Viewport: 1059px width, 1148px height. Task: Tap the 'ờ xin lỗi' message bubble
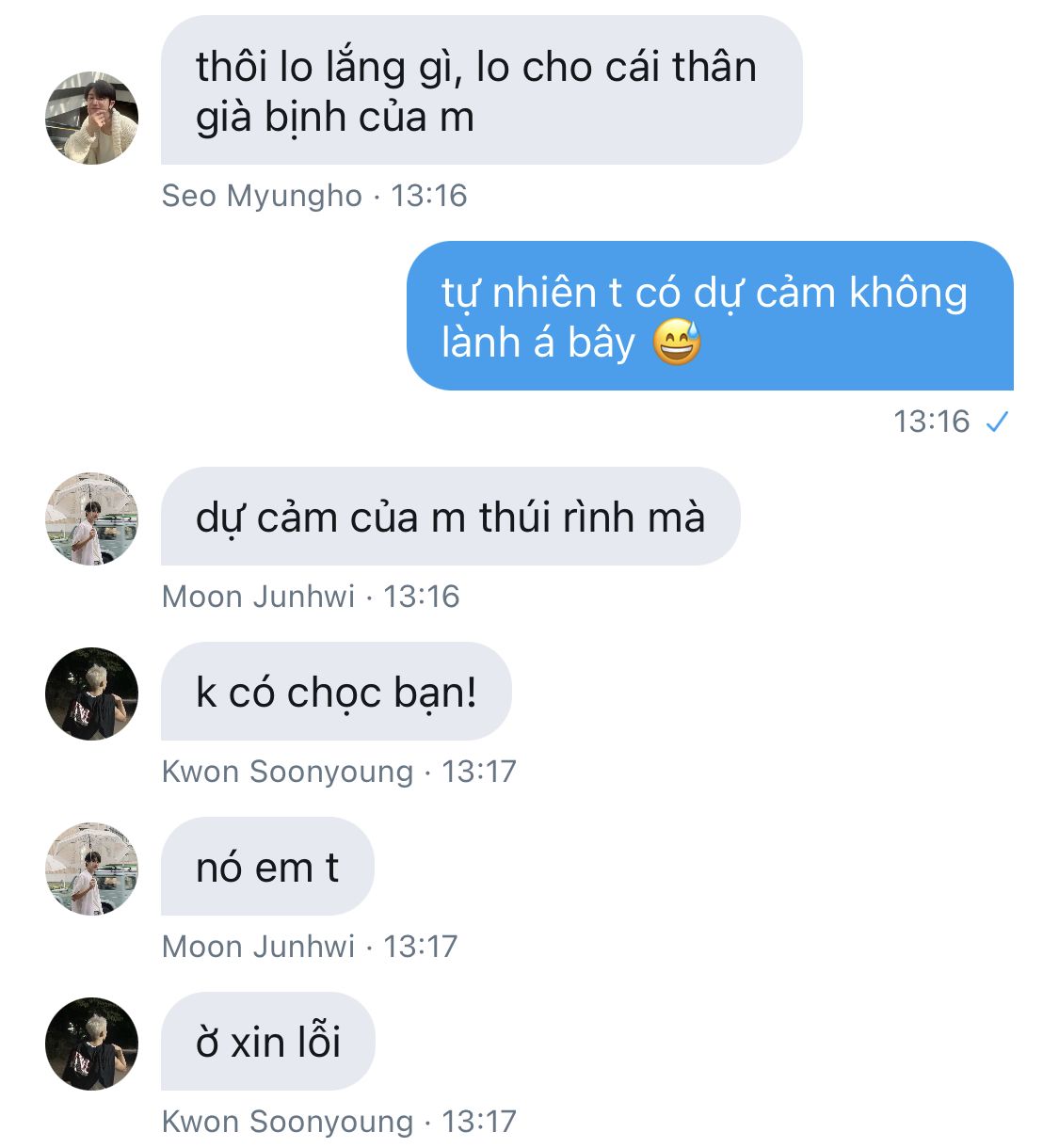coord(267,1042)
